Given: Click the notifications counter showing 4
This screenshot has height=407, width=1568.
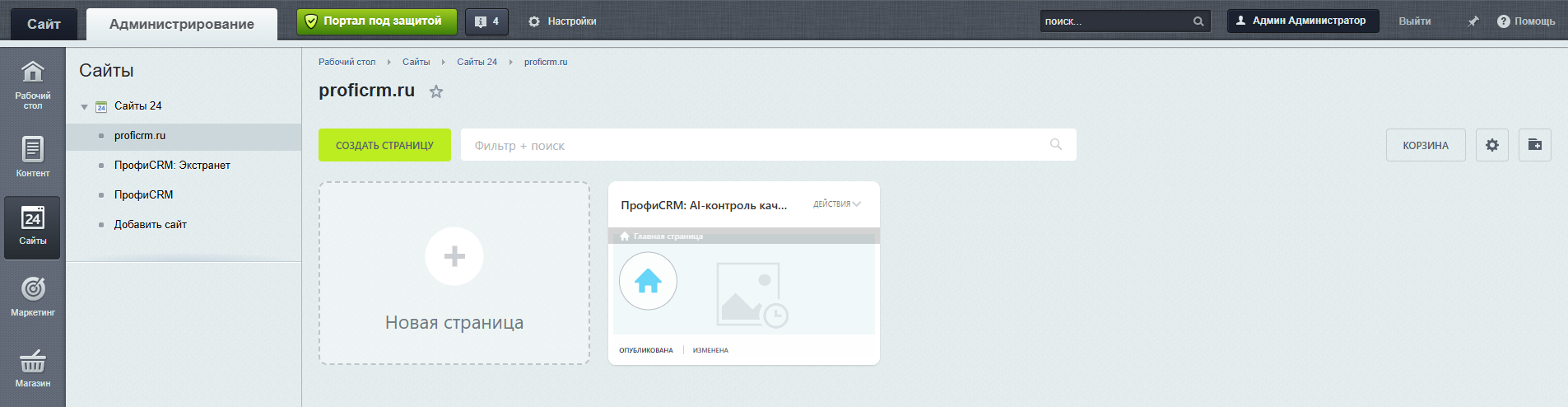Looking at the screenshot, I should click(x=486, y=21).
